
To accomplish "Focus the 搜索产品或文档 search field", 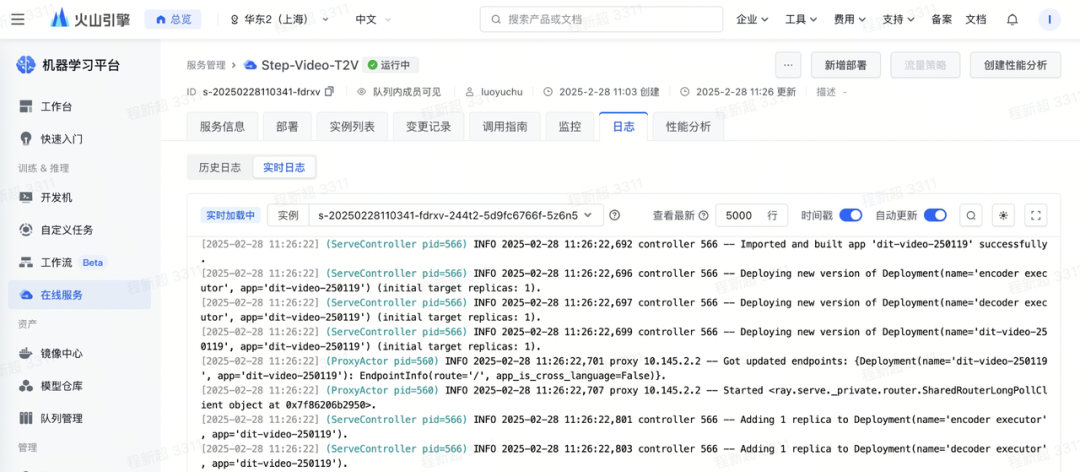I will click(601, 19).
